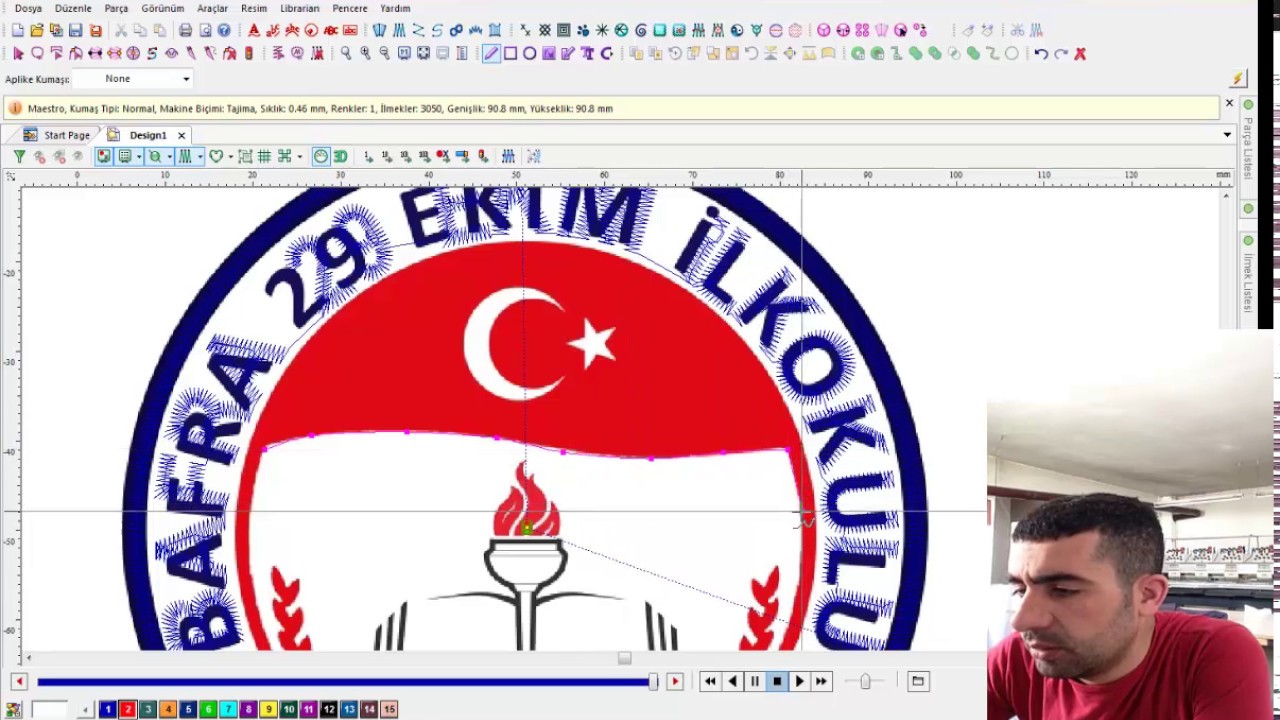
Task: Click the ABC monogram text icon
Action: coord(330,31)
